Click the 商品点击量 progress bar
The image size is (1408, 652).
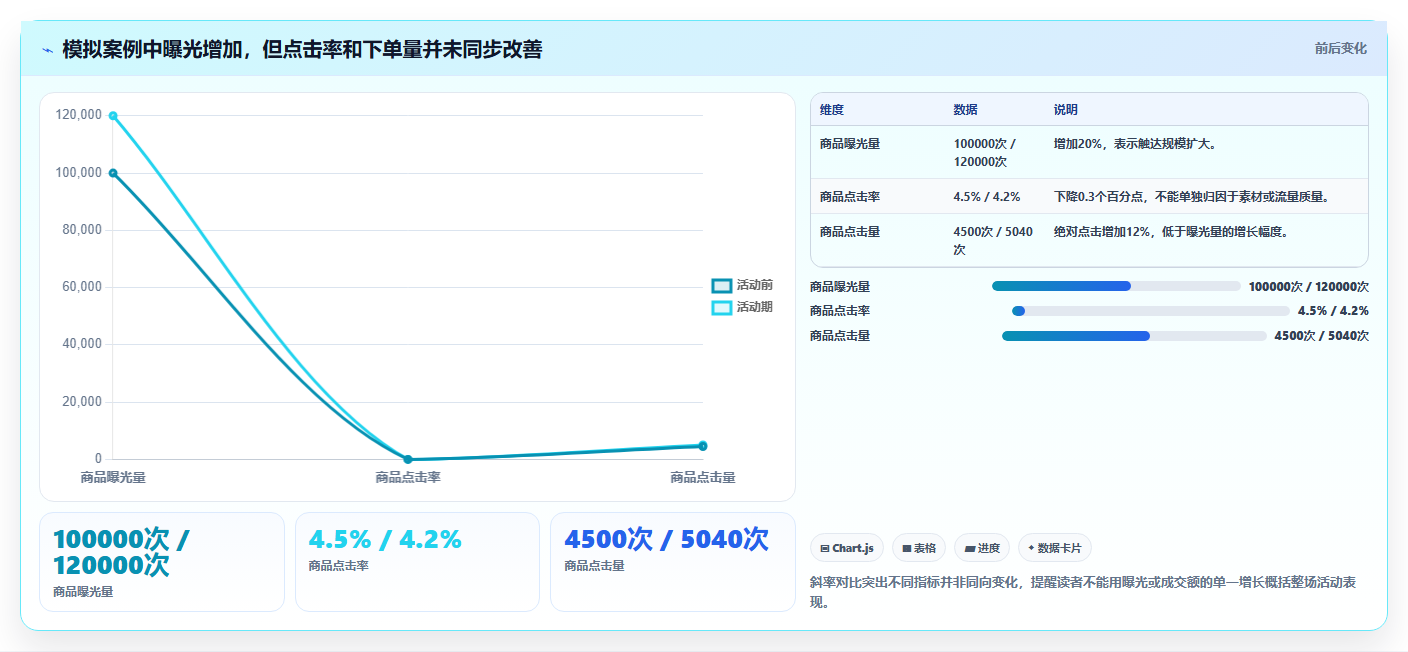[x=1134, y=336]
